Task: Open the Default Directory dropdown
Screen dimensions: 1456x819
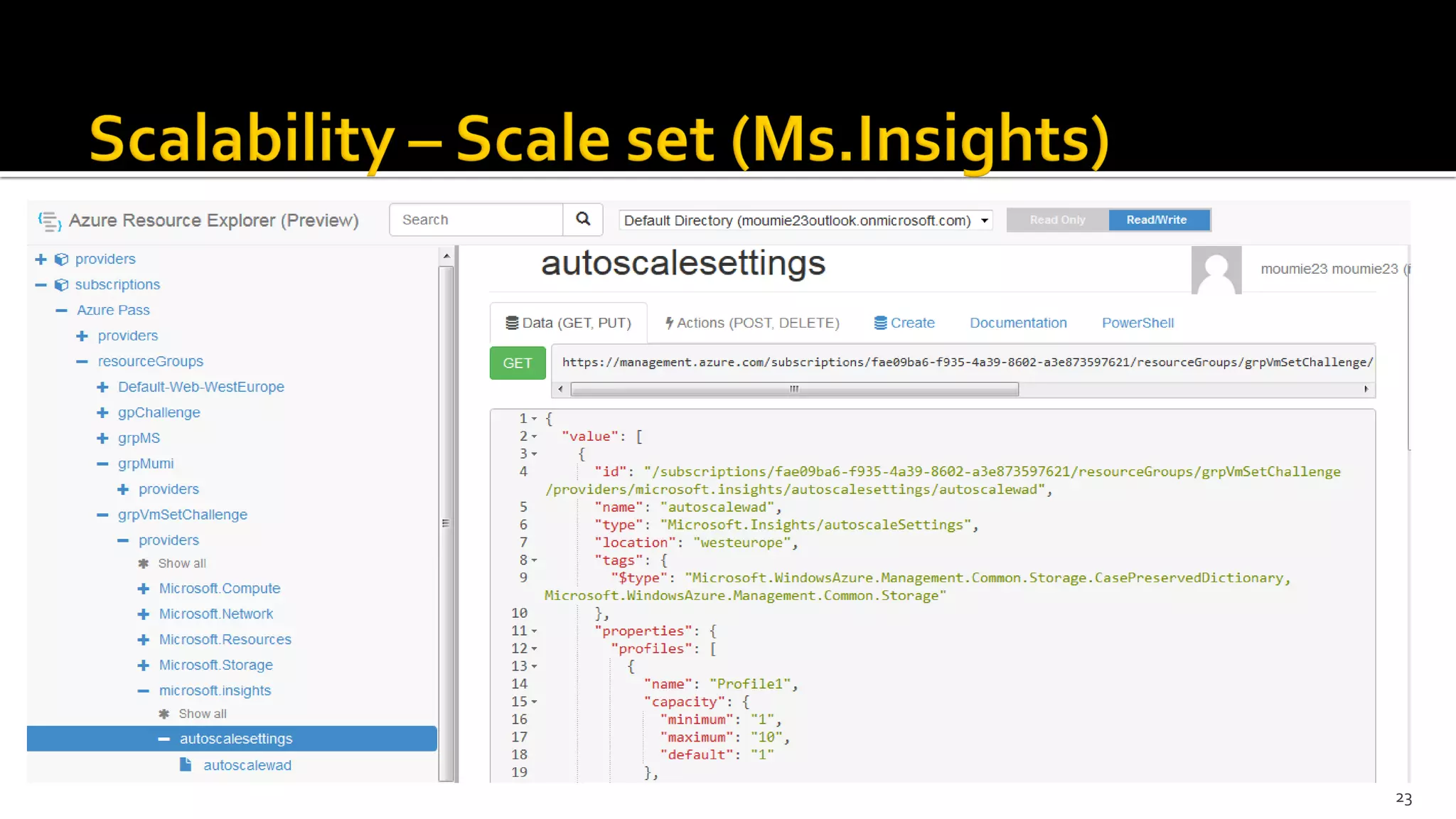Action: click(x=805, y=221)
